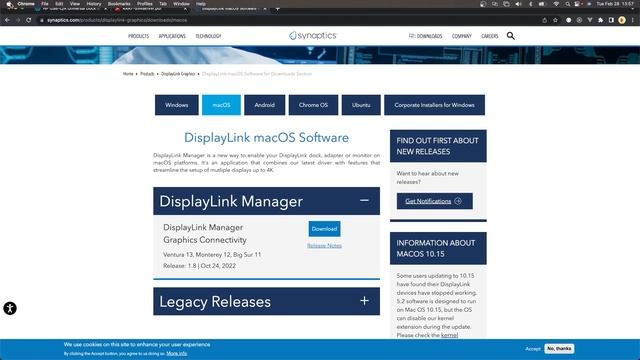The width and height of the screenshot is (640, 360).
Task: Open the Careers header link
Action: 489,36
